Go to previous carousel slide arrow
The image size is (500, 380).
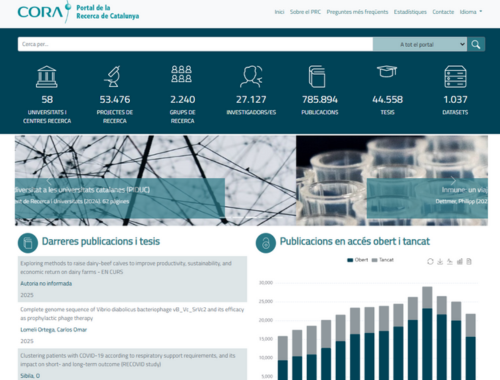tap(49, 181)
